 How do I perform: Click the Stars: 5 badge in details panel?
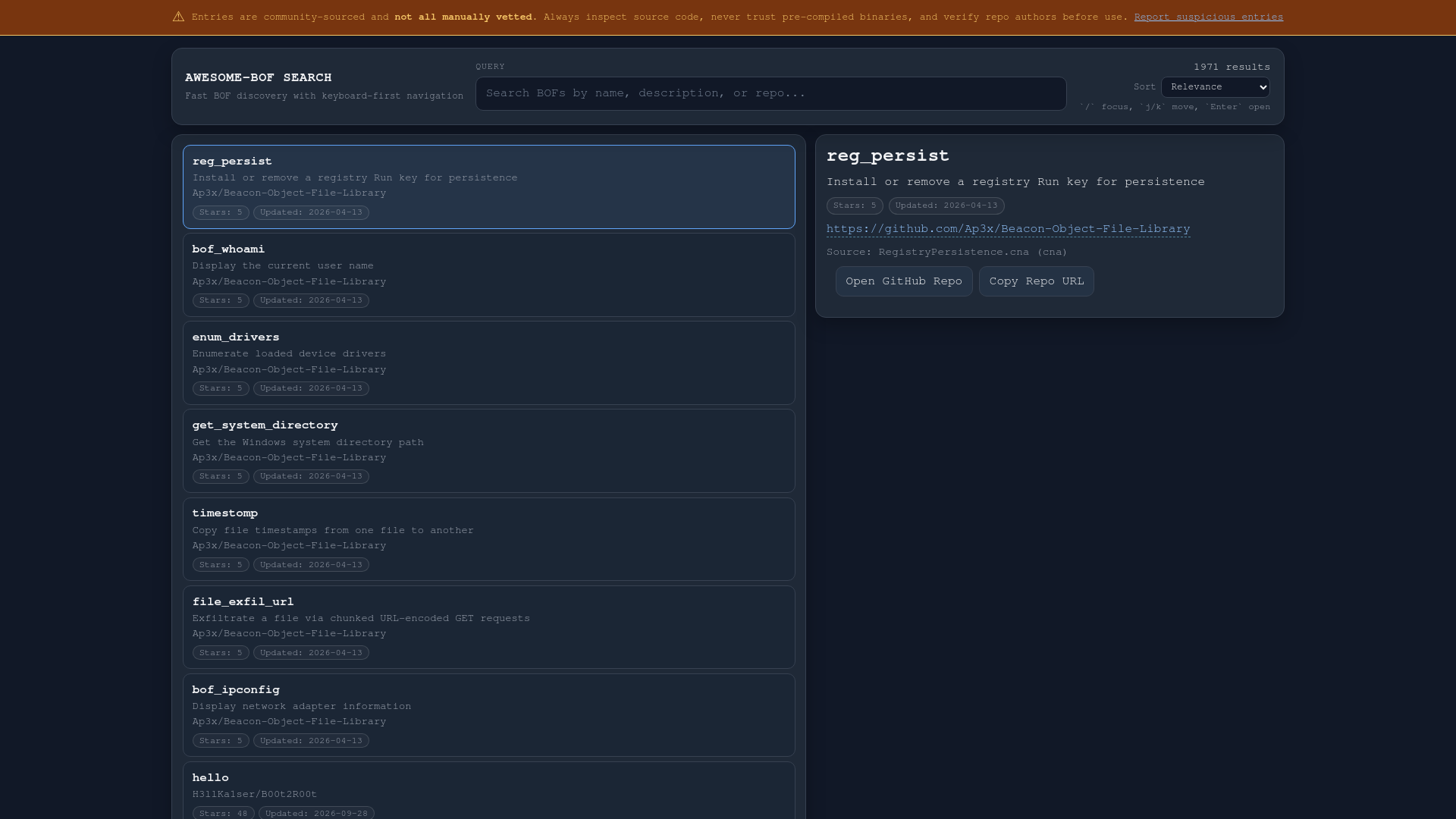pyautogui.click(x=855, y=206)
